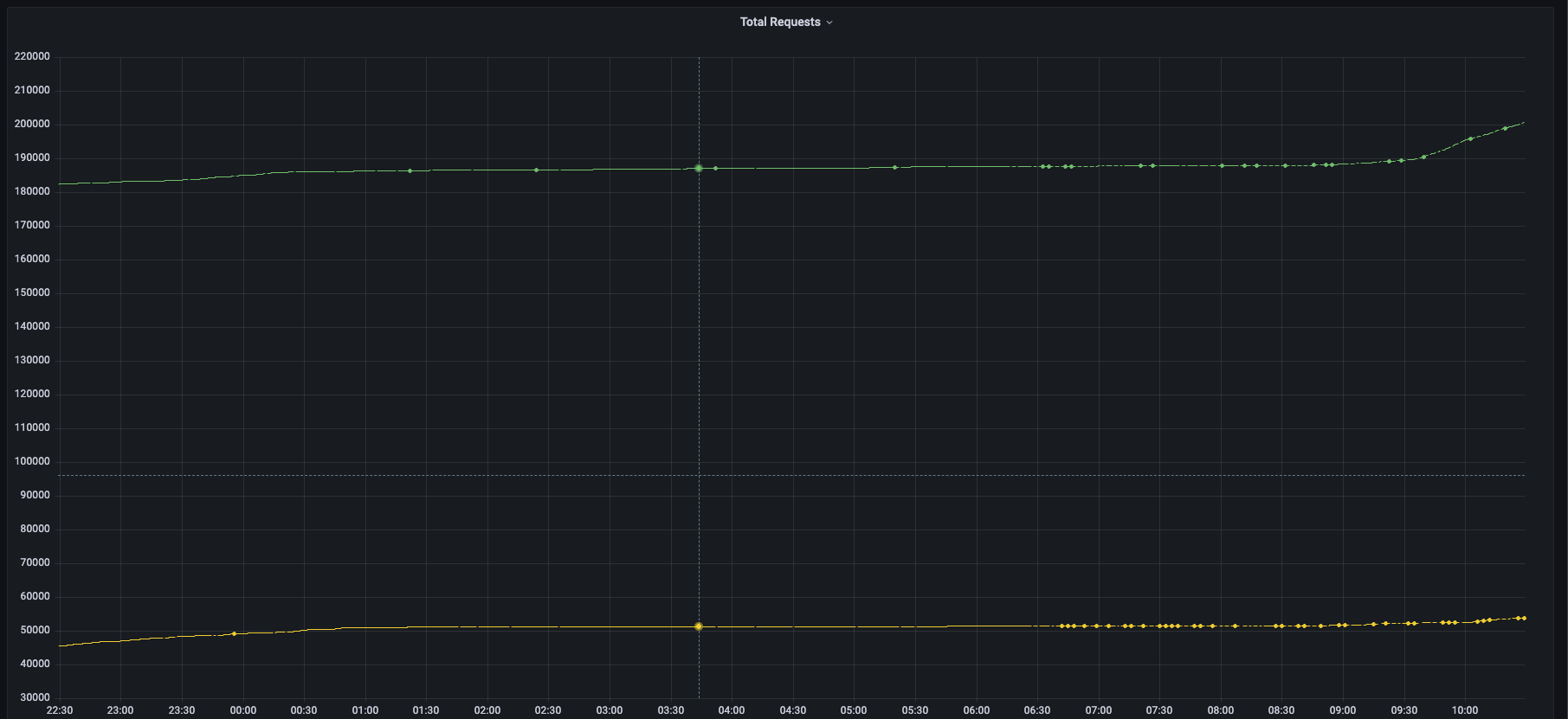Click the 00:00 time axis label
Screen dimensions: 1568x719
click(243, 710)
